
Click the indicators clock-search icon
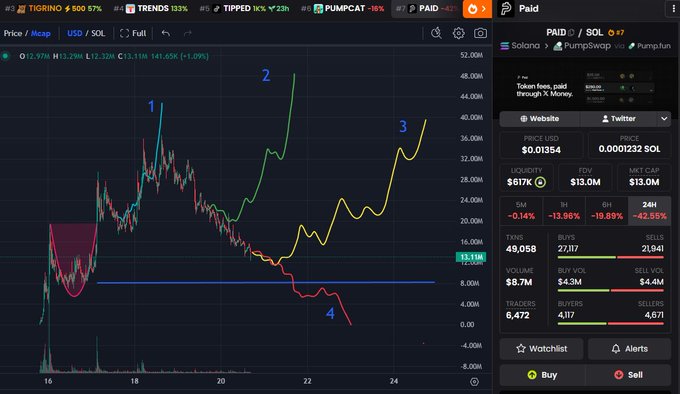[x=436, y=33]
